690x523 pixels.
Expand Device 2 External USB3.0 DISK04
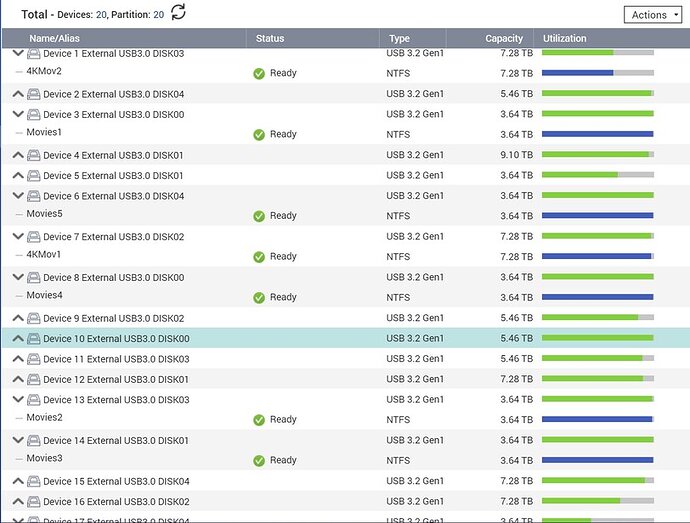[18, 94]
